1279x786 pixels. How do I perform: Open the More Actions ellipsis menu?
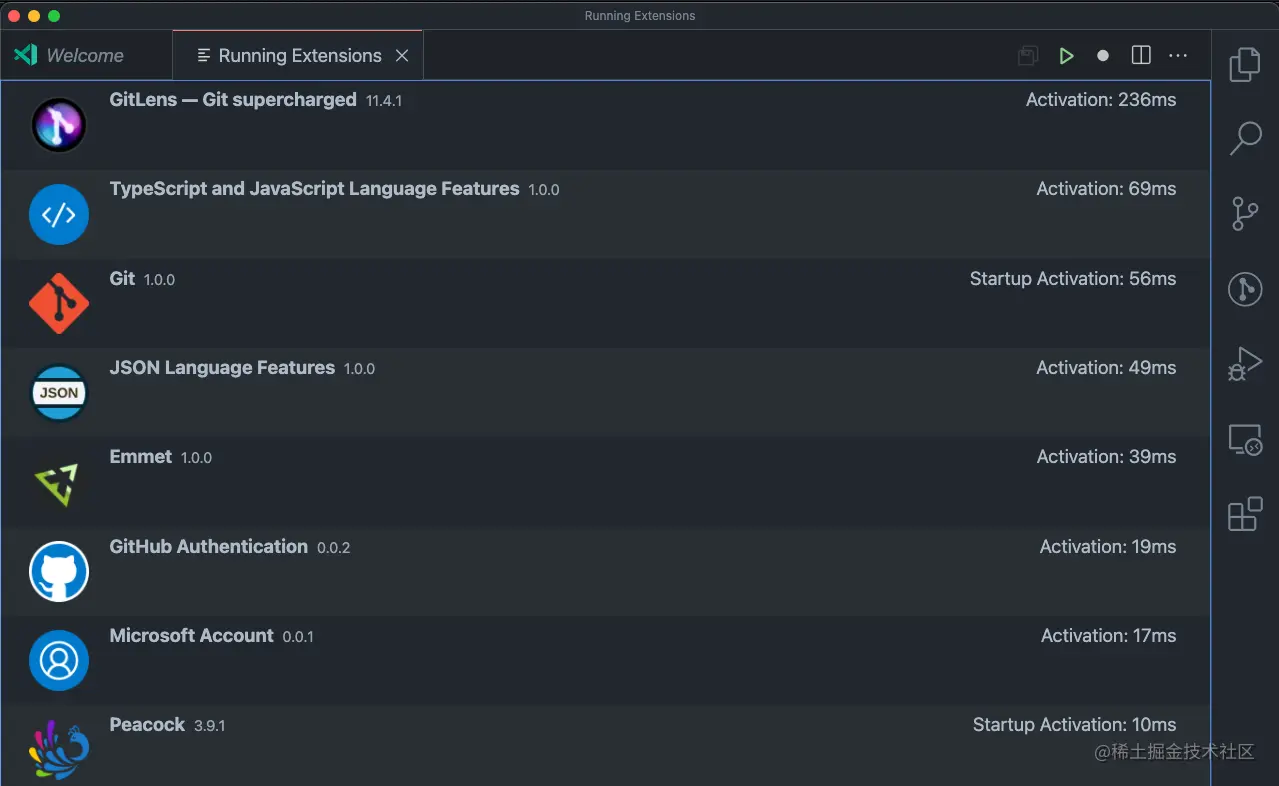[1178, 56]
